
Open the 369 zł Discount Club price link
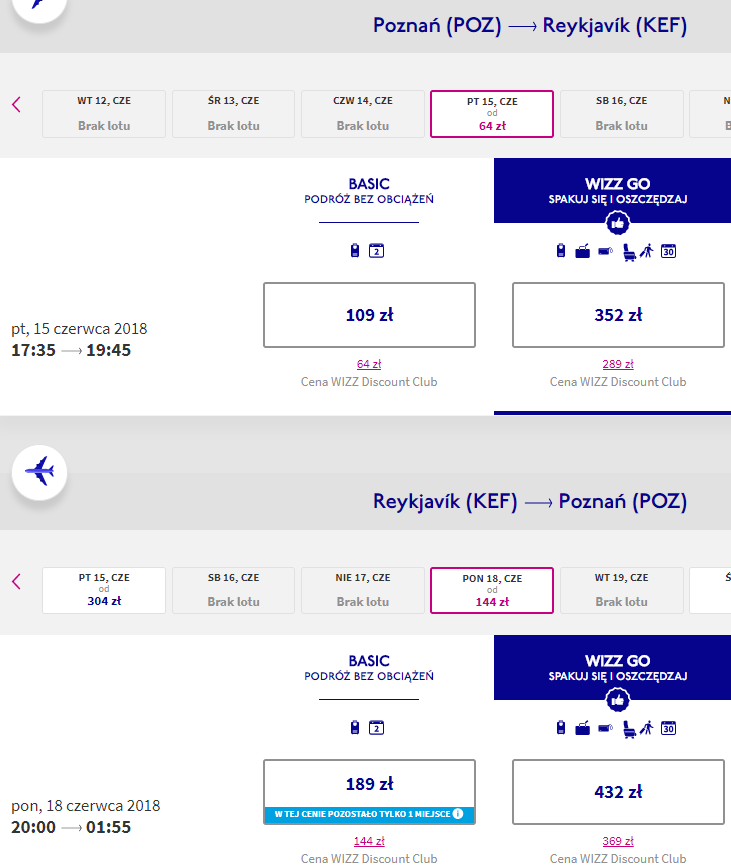click(618, 841)
